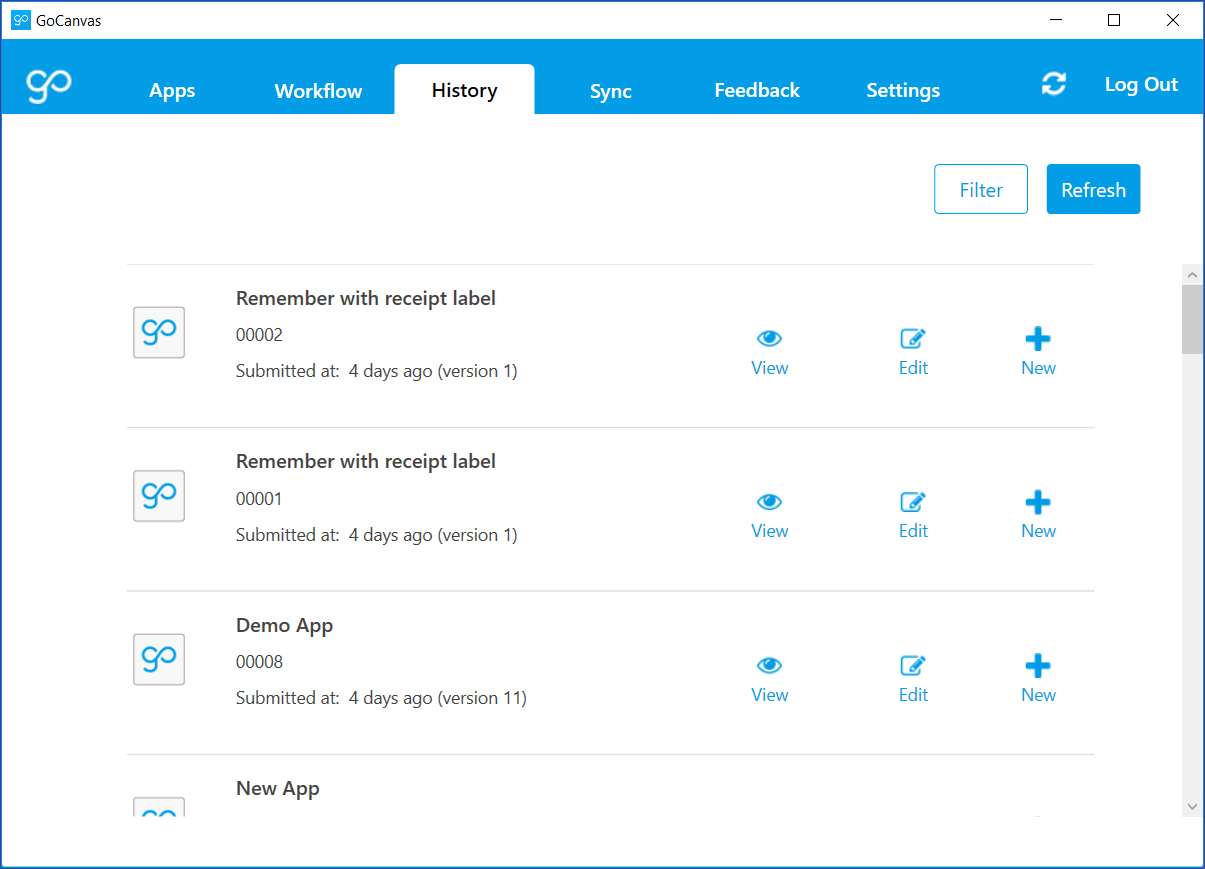The width and height of the screenshot is (1205, 869).
Task: Create new from submission 00002 plus icon
Action: [1038, 339]
